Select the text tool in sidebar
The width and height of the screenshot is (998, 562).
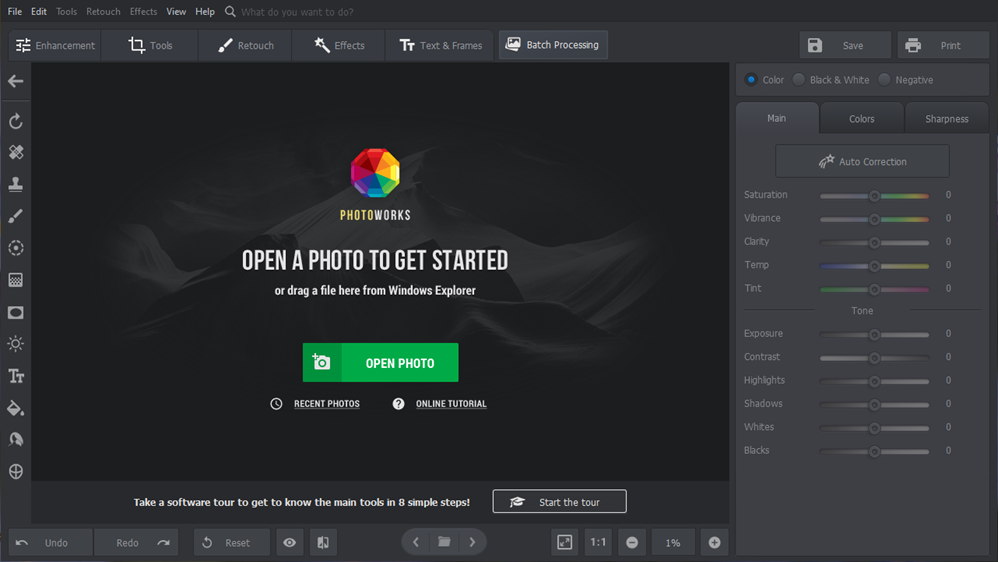(16, 376)
